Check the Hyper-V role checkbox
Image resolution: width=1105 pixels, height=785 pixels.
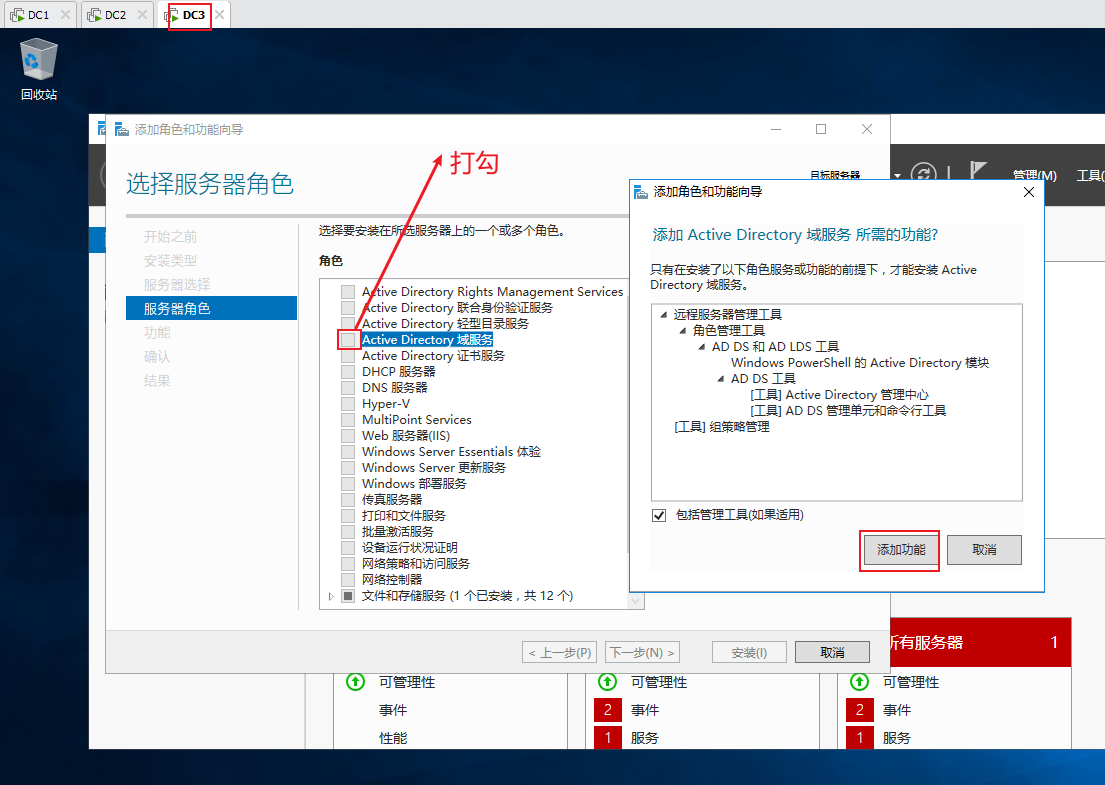point(348,404)
